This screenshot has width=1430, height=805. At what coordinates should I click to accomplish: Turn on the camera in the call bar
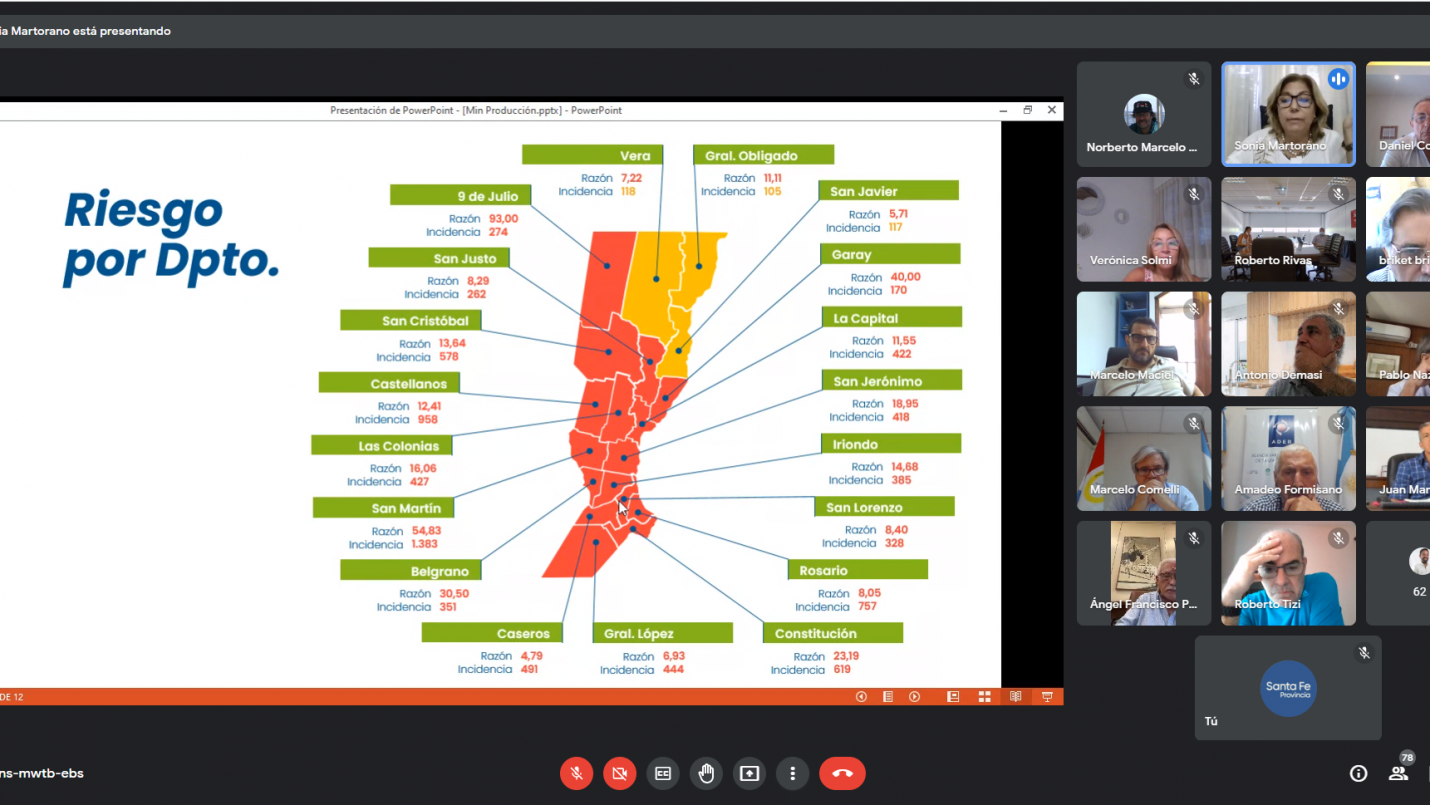620,773
